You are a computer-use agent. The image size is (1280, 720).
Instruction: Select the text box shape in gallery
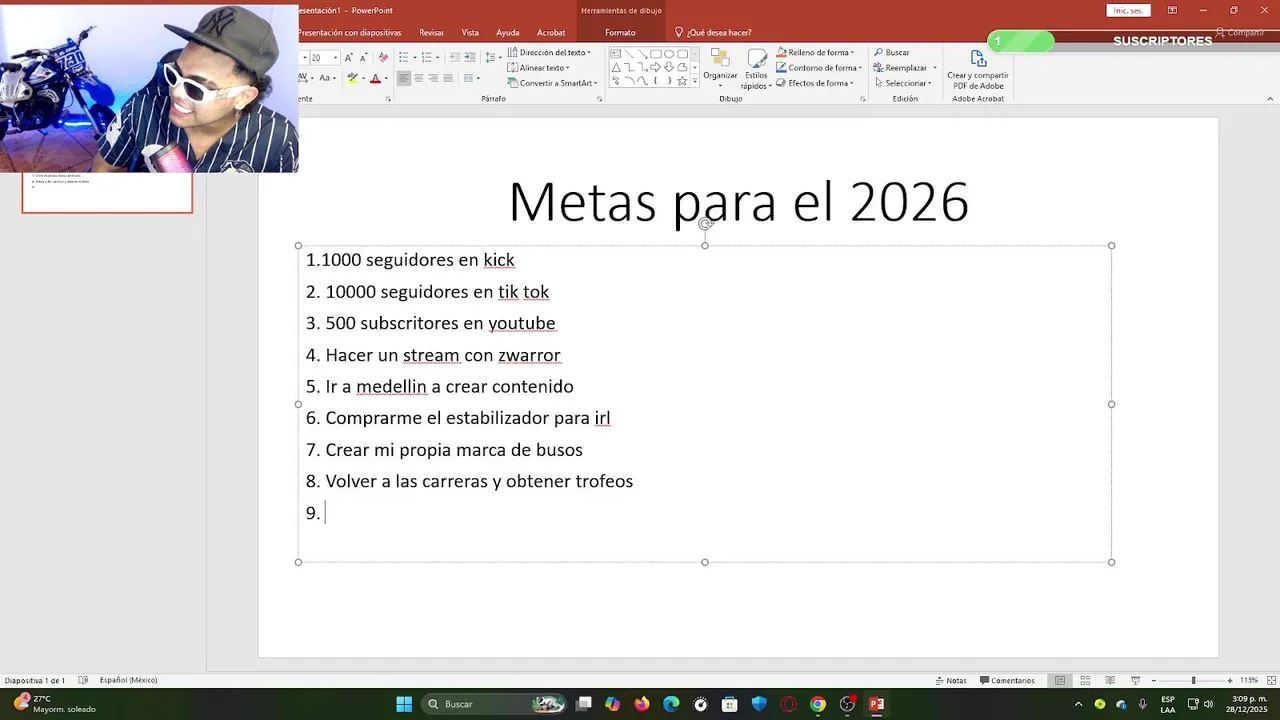pos(615,54)
